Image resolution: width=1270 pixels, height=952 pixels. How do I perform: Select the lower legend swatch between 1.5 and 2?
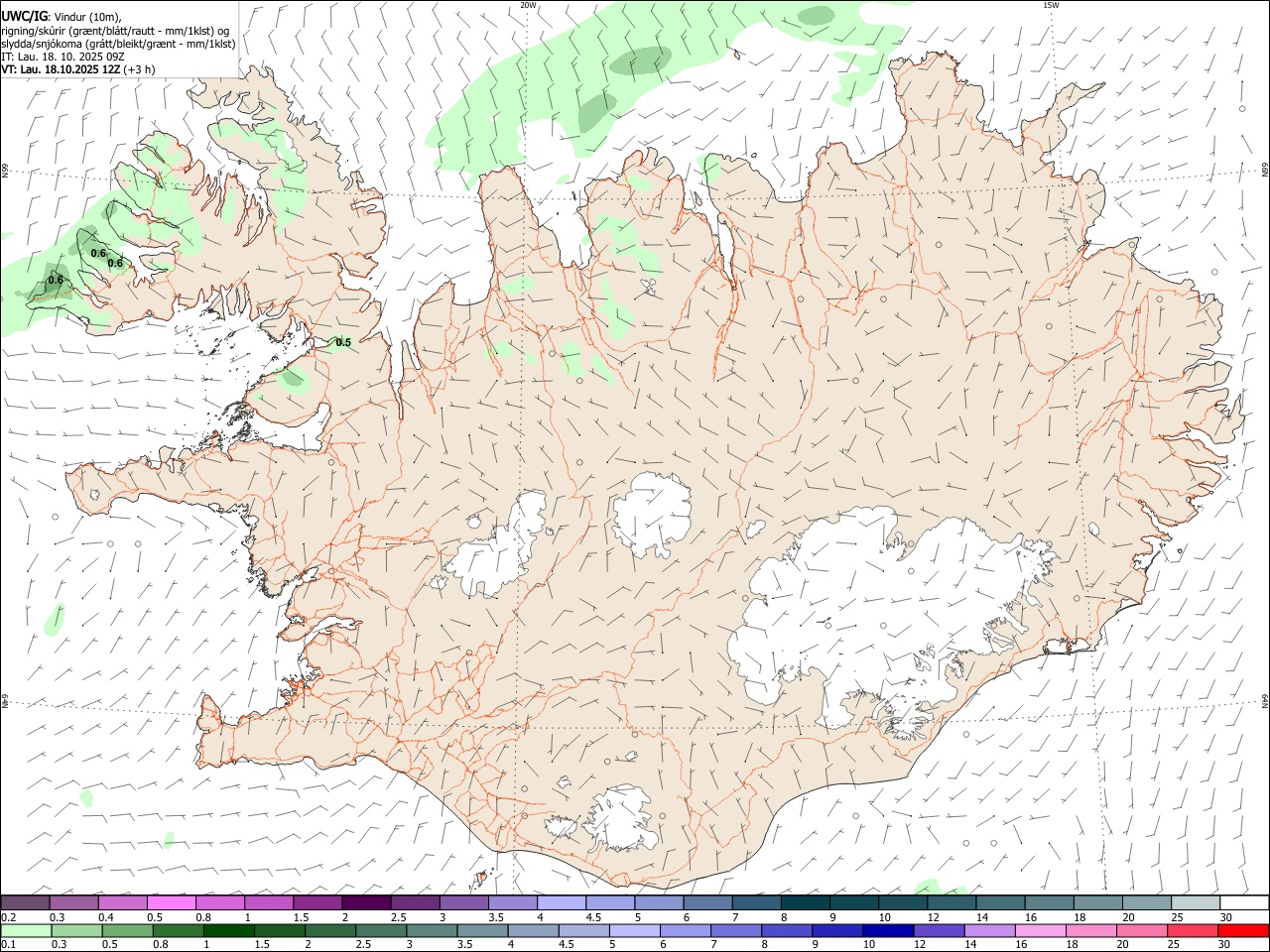point(280,930)
